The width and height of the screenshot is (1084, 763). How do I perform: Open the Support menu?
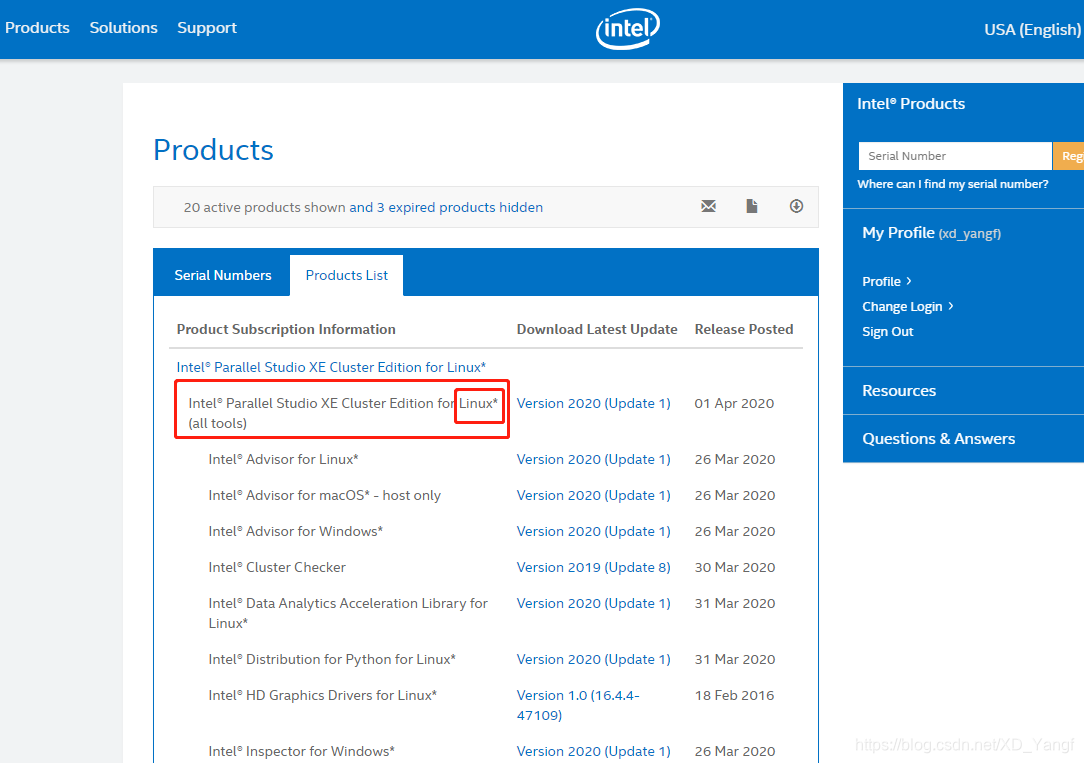coord(207,28)
